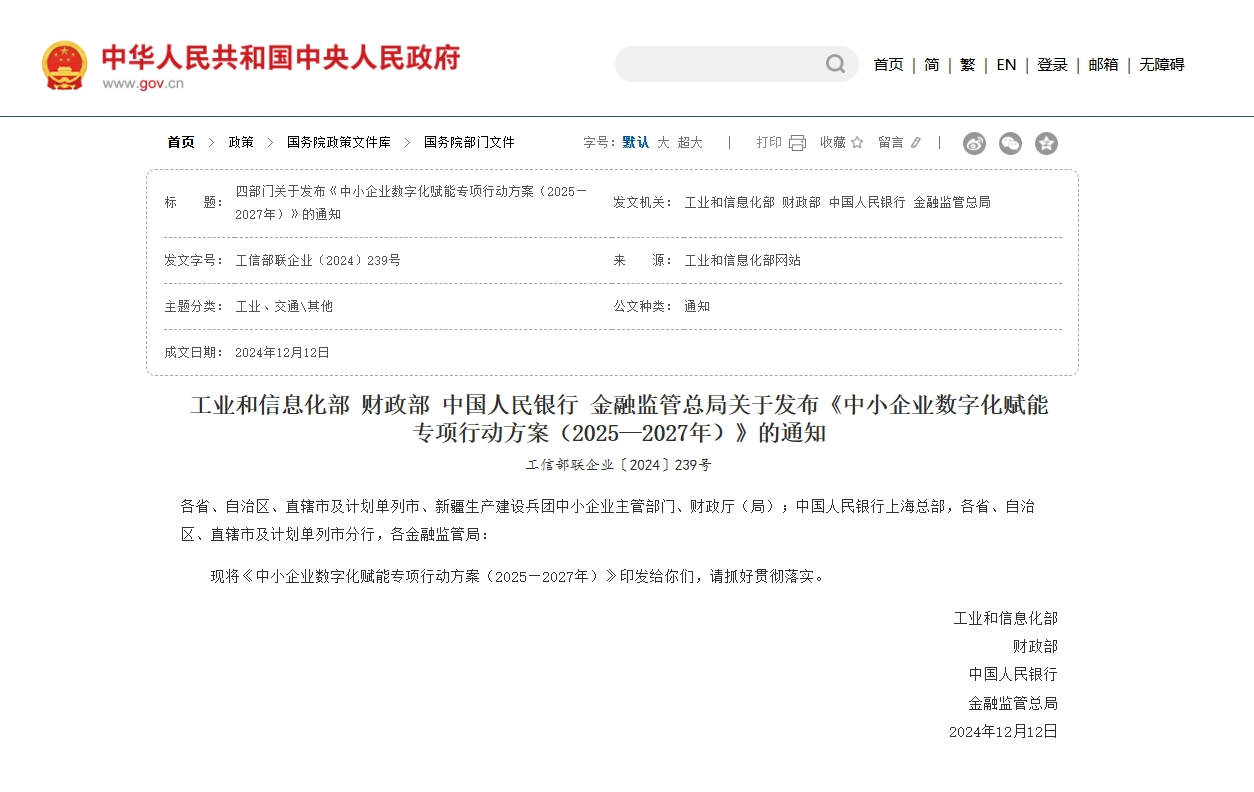Click signature line 财政部
The image size is (1254, 792).
tap(1035, 647)
